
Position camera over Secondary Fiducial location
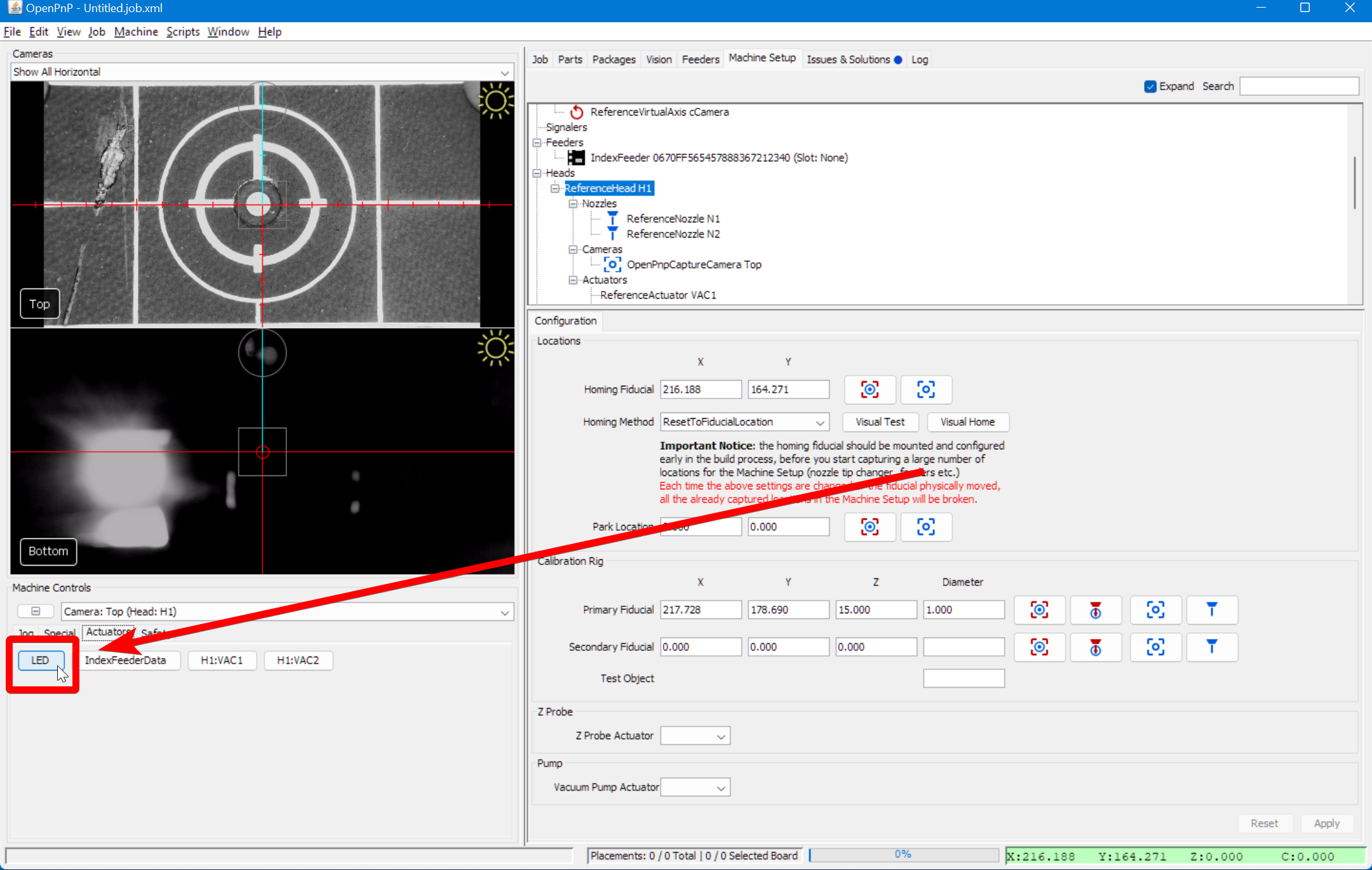[1155, 647]
